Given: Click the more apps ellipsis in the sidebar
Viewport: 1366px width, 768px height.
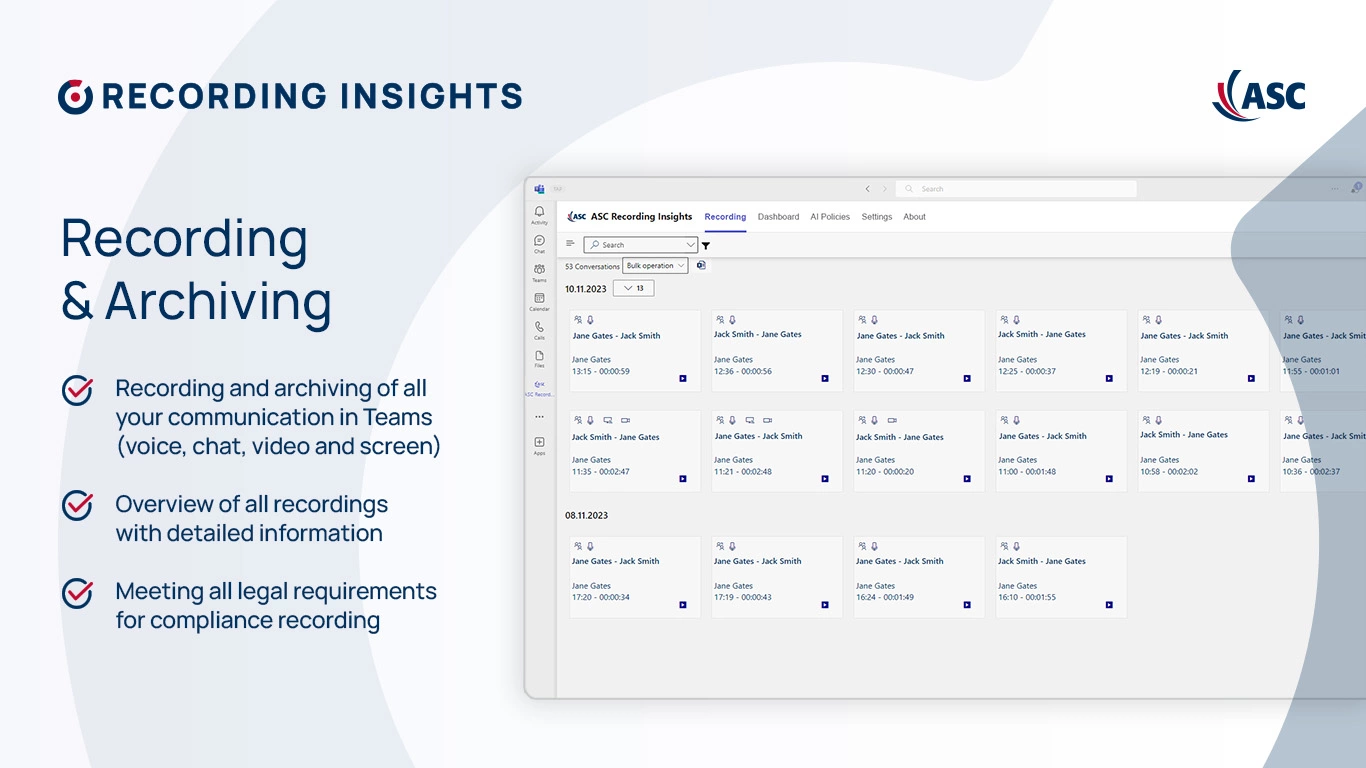Looking at the screenshot, I should 540,416.
